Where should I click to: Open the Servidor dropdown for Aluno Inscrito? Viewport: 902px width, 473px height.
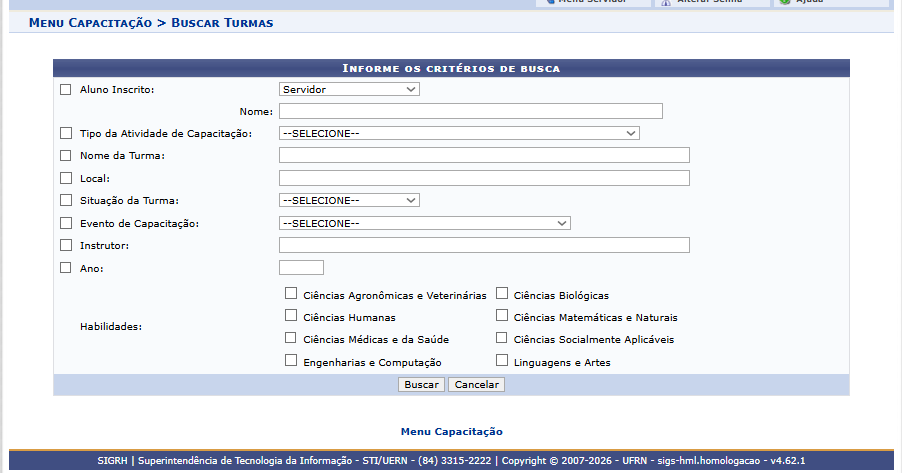point(349,89)
